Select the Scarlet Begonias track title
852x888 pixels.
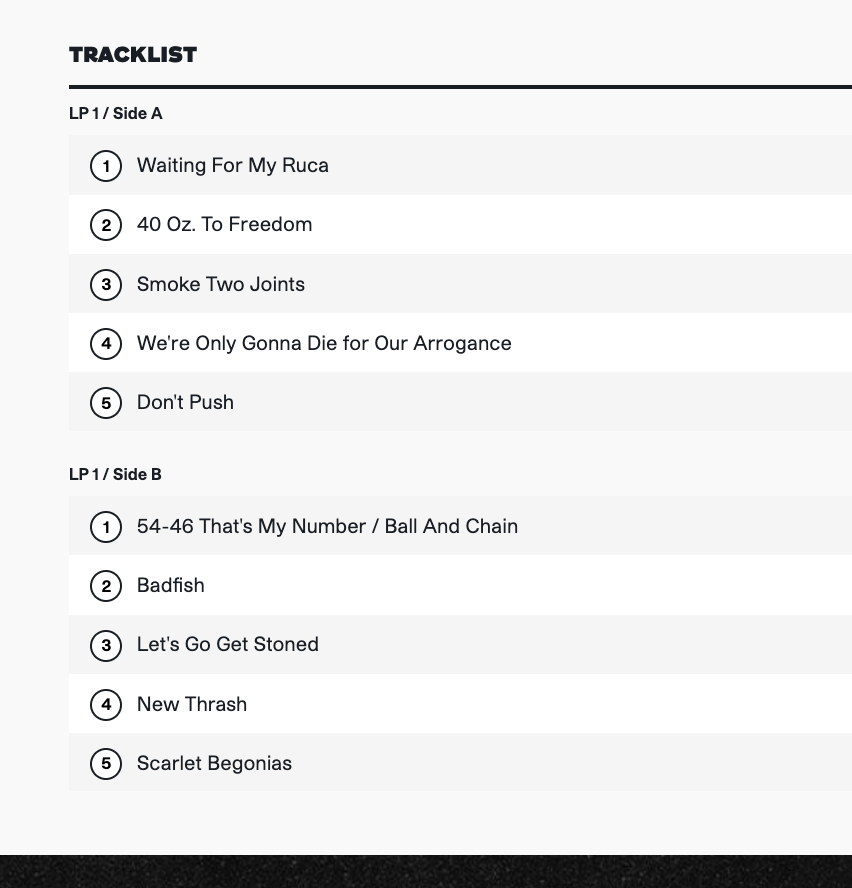click(214, 763)
